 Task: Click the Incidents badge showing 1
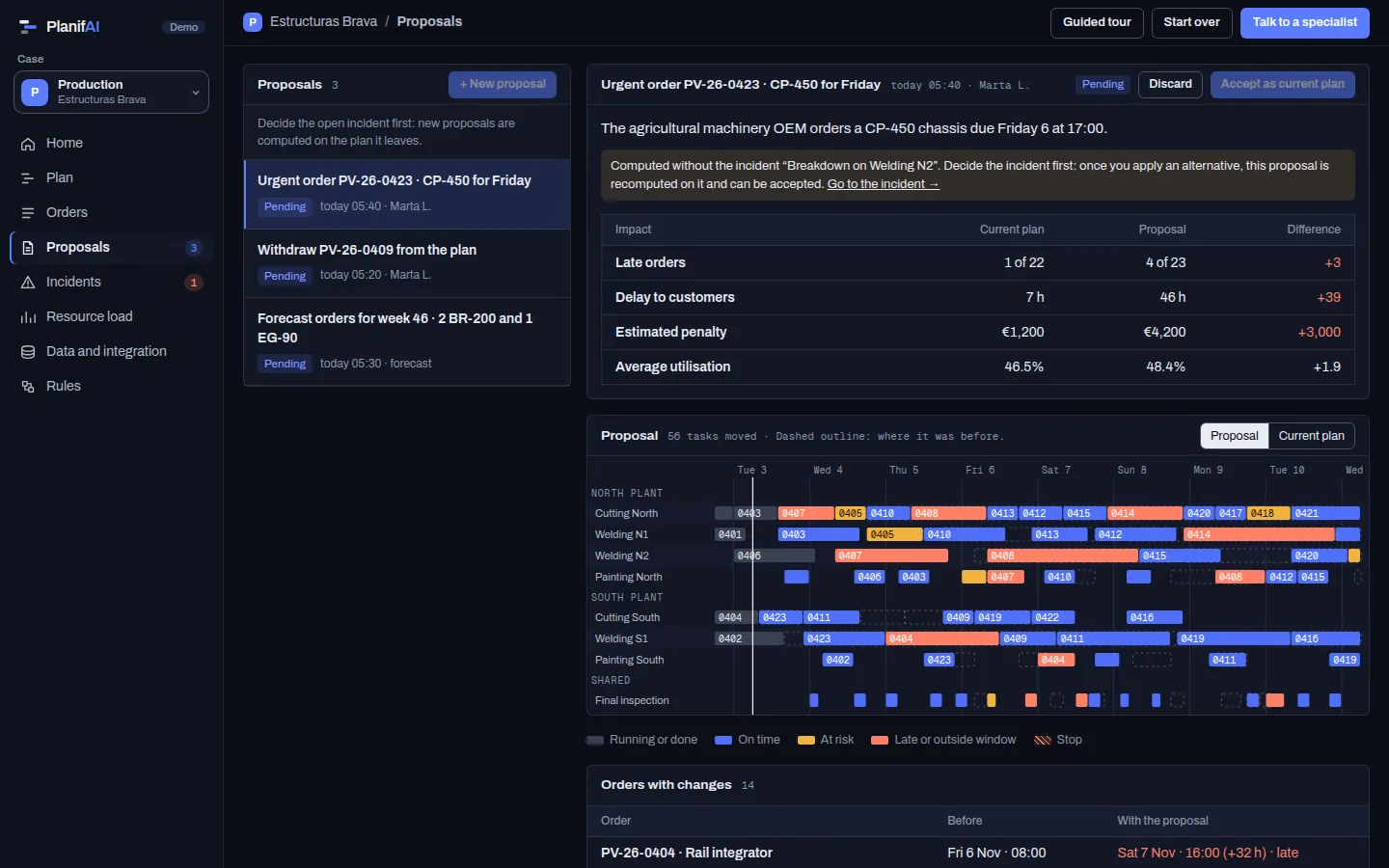coord(194,283)
